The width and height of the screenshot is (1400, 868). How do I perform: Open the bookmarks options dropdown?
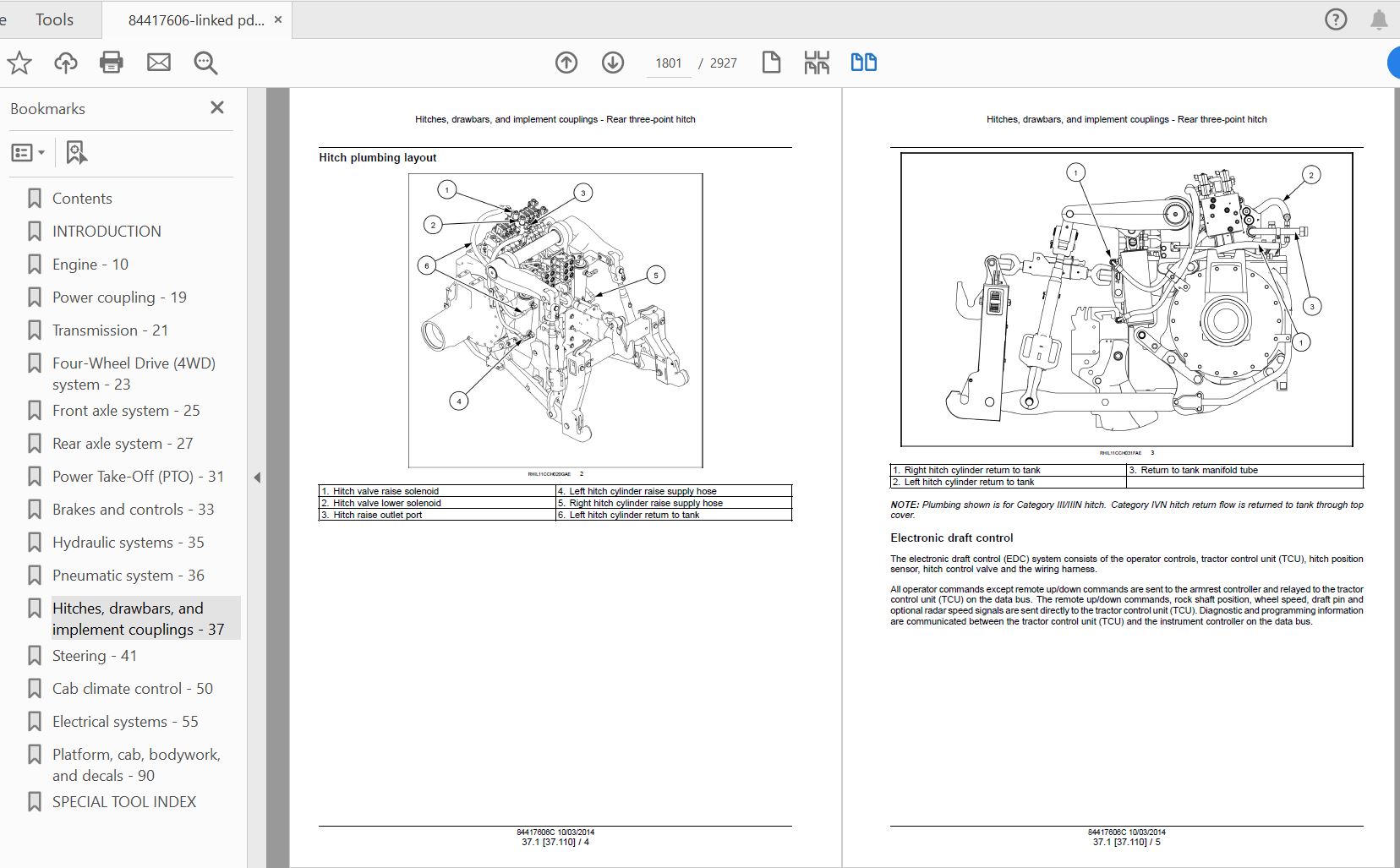pyautogui.click(x=28, y=152)
